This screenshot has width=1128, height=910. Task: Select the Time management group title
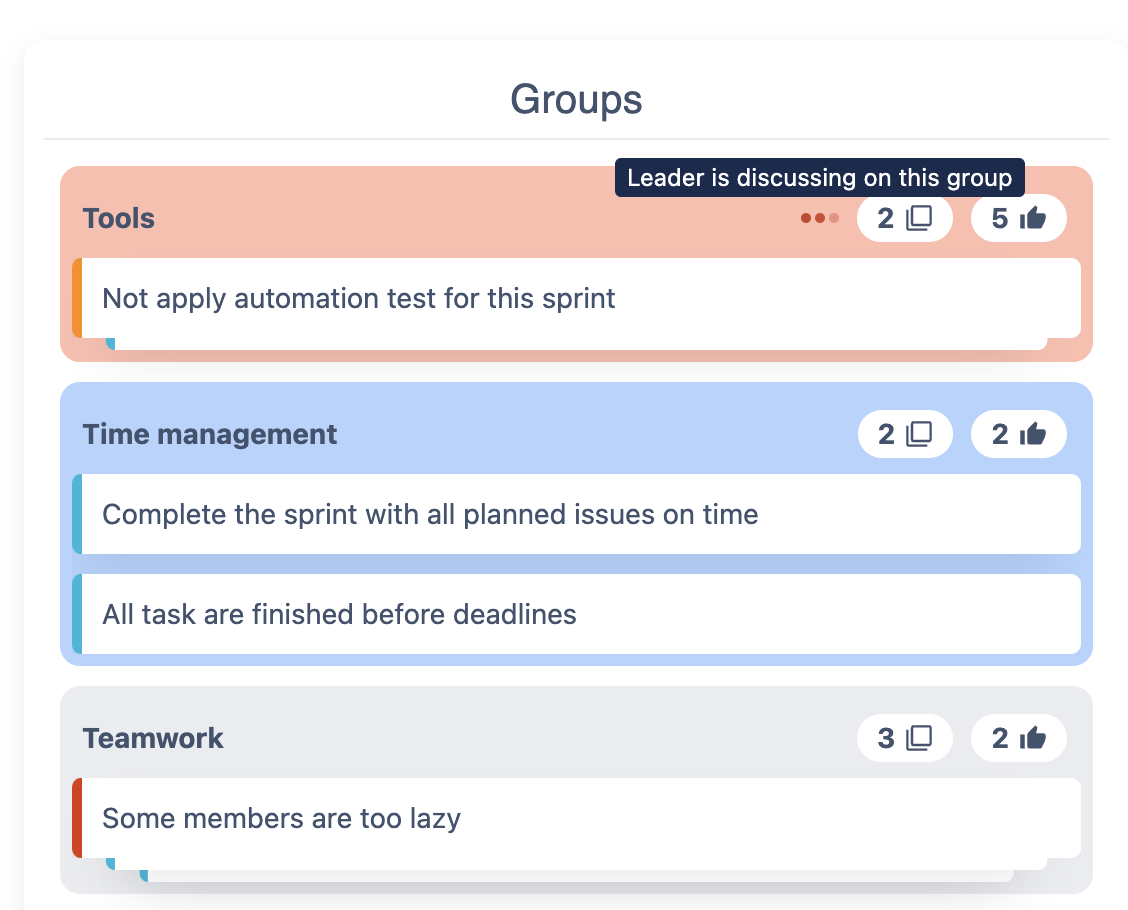(x=210, y=434)
